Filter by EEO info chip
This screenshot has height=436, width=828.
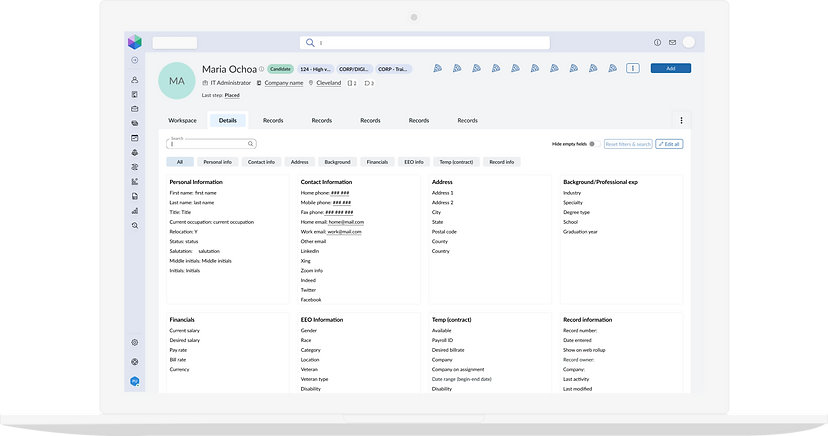(413, 162)
